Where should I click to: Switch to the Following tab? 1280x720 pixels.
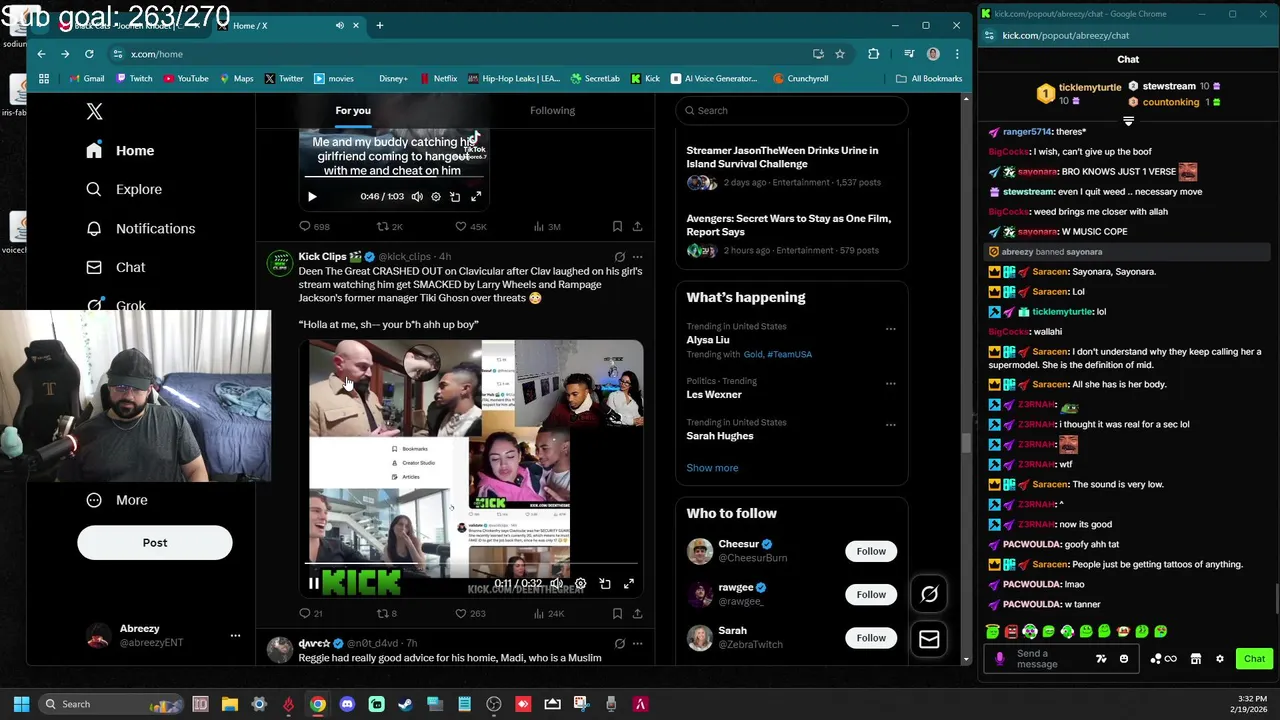(552, 111)
